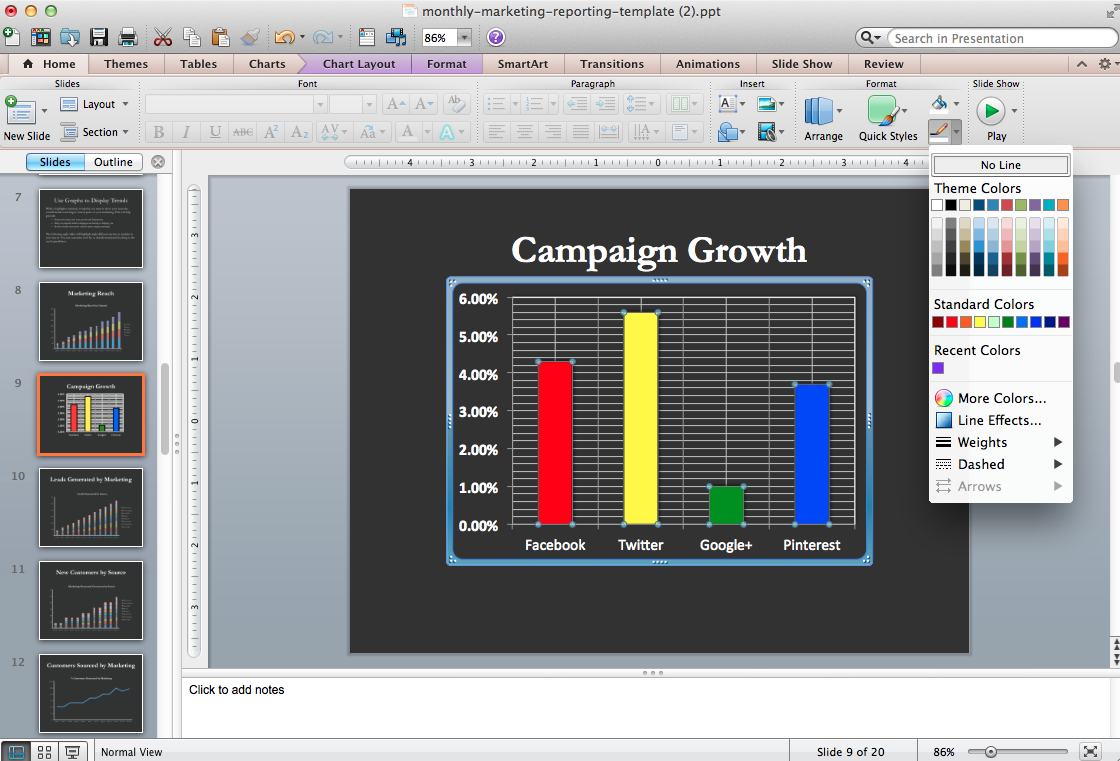Adjust the zoom slider in status bar
The width and height of the screenshot is (1120, 761).
[990, 752]
